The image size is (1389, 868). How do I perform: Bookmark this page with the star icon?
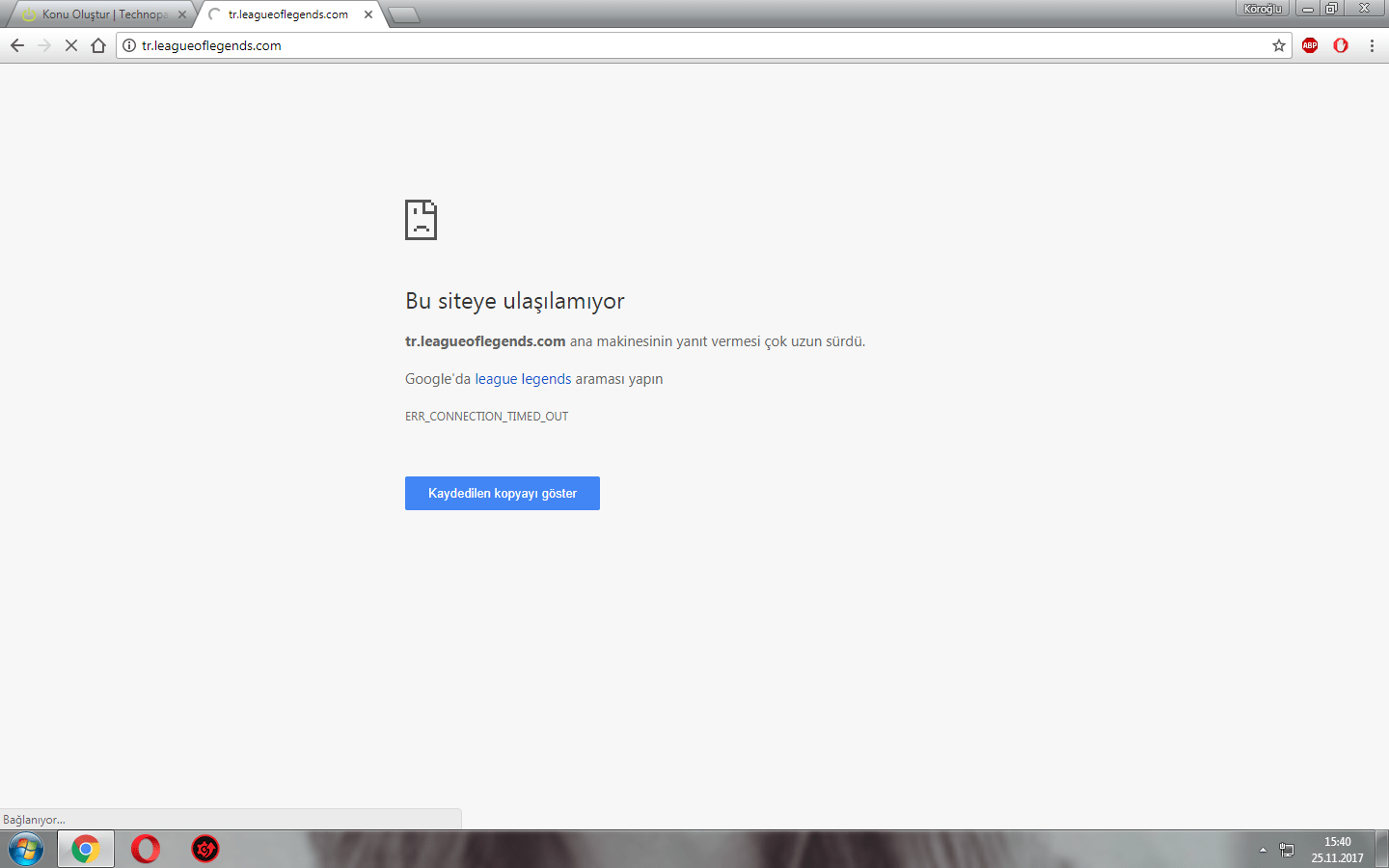1279,45
